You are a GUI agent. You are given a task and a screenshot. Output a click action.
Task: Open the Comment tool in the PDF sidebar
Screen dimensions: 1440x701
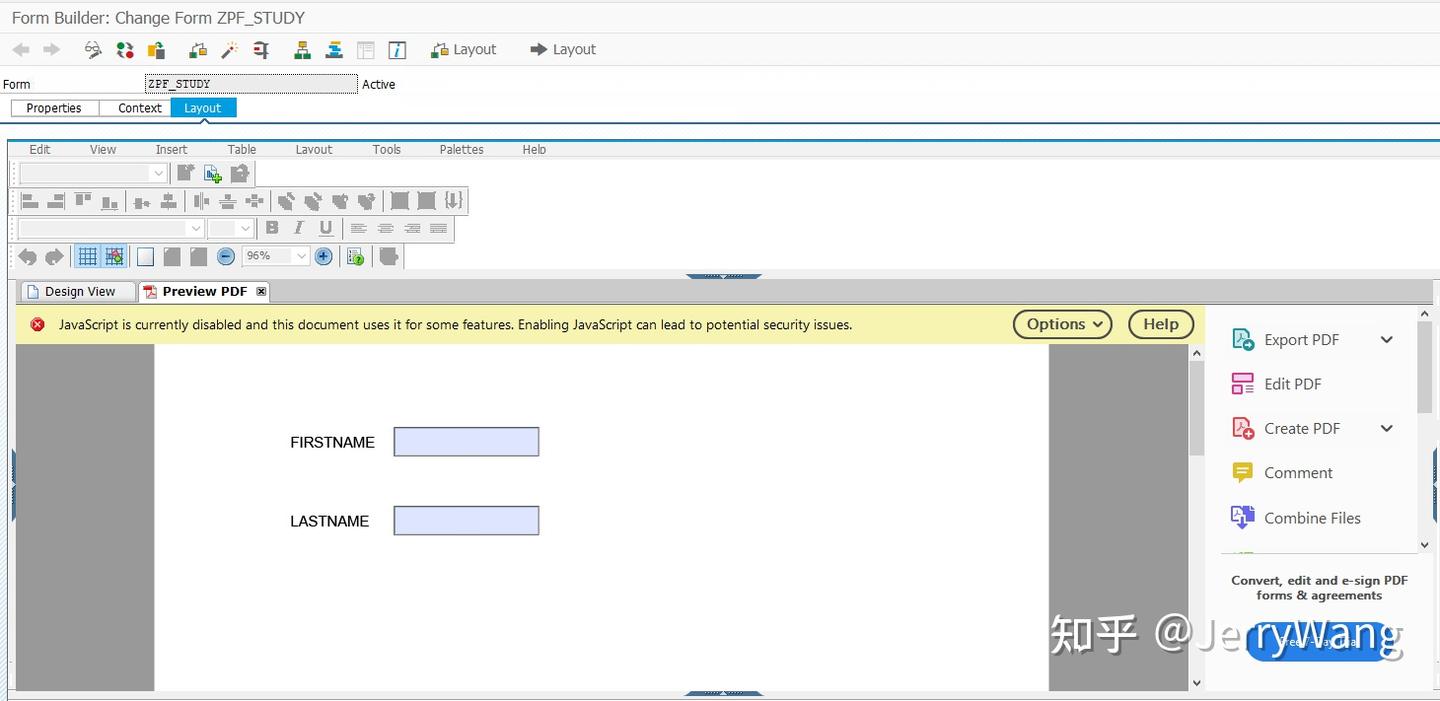tap(1296, 472)
